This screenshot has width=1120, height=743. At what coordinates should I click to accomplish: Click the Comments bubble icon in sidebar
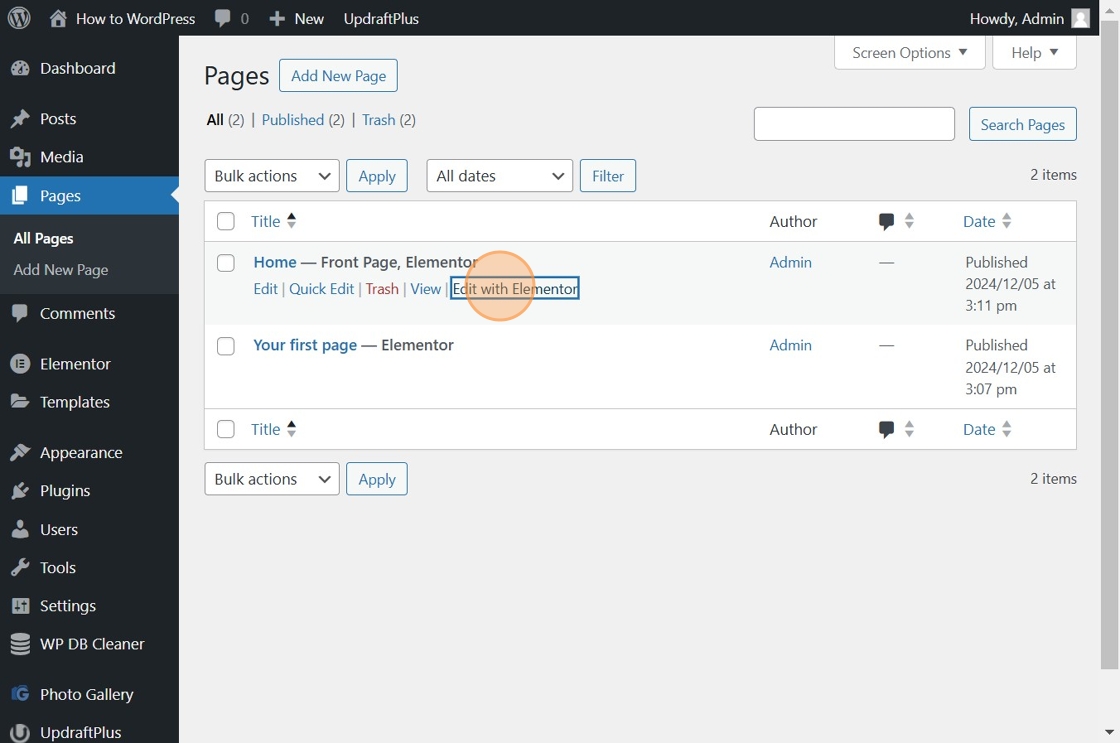click(20, 314)
